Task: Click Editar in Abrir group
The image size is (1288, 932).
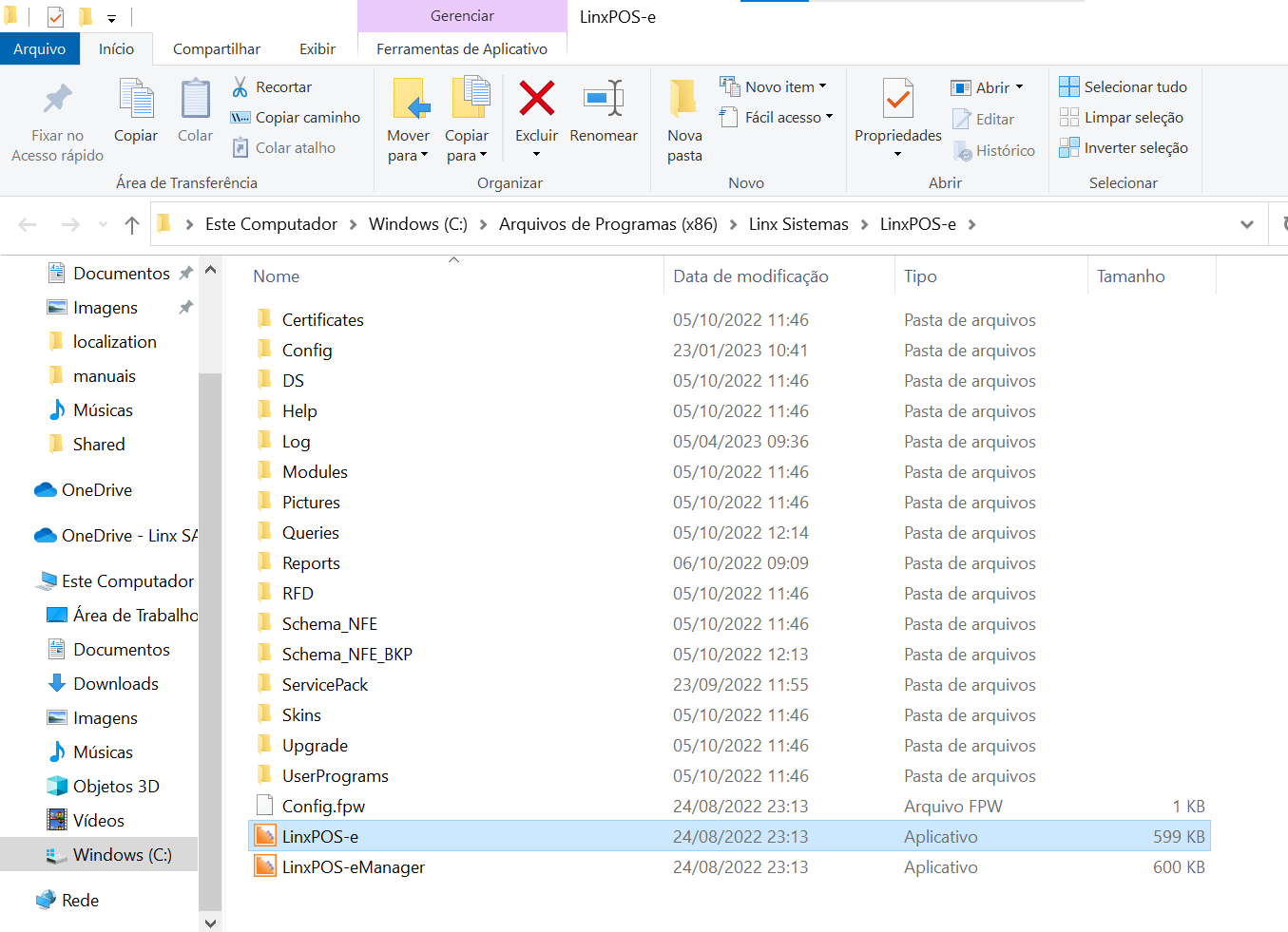Action: pyautogui.click(x=984, y=119)
